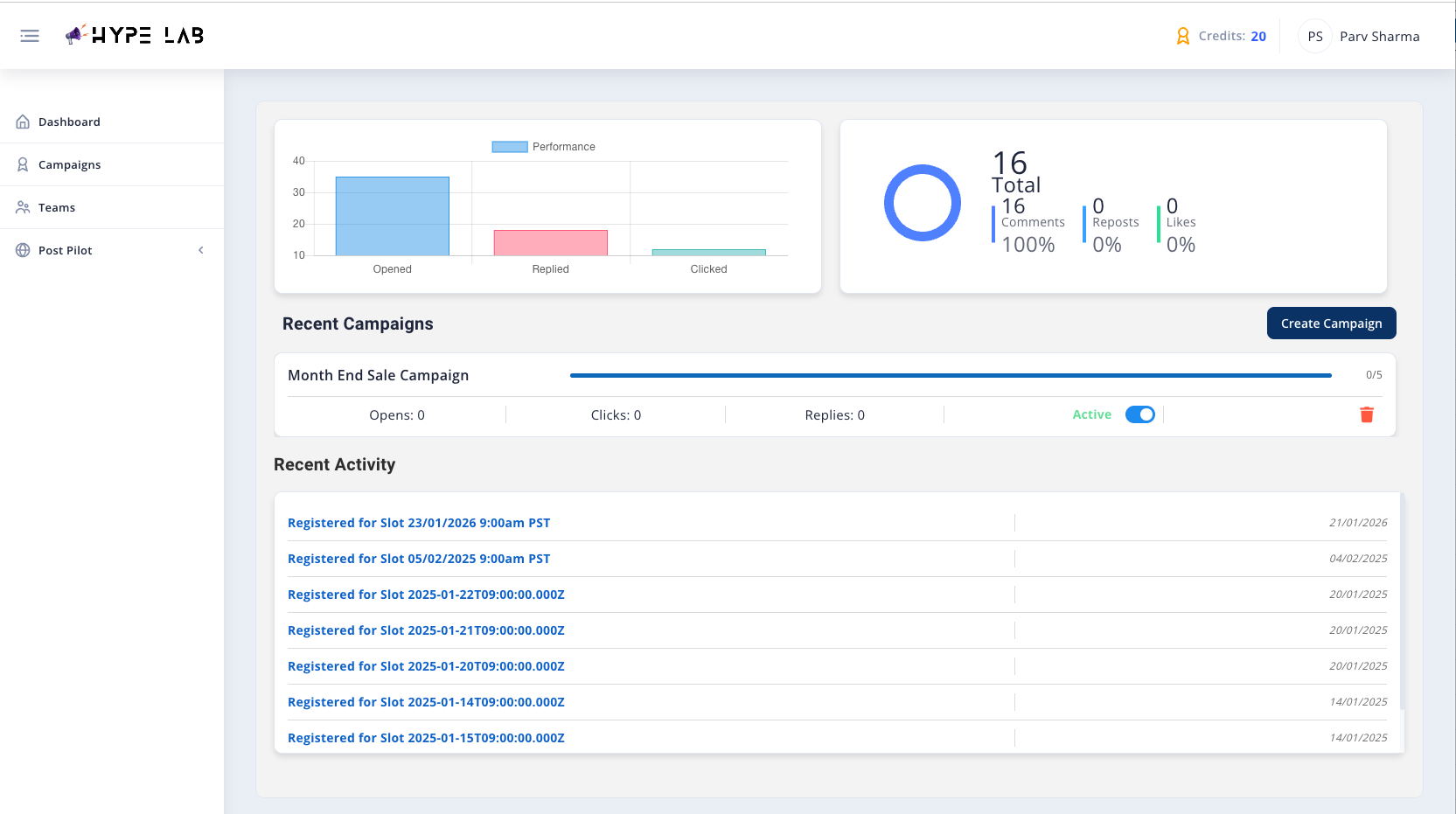Image resolution: width=1456 pixels, height=814 pixels.
Task: Click the Month End Sale Campaign title
Action: tap(378, 374)
